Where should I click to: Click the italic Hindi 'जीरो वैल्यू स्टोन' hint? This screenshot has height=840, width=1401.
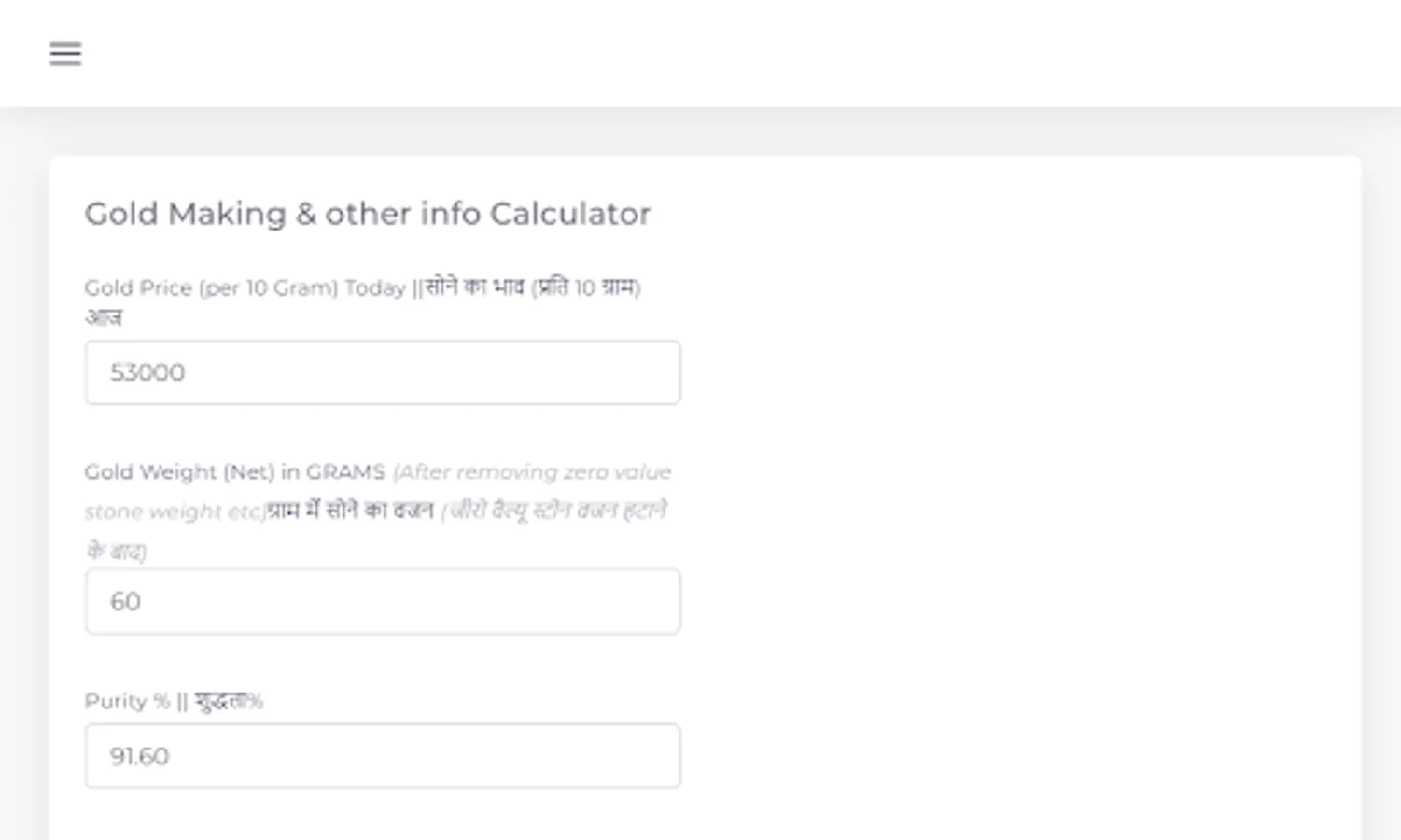[x=523, y=511]
